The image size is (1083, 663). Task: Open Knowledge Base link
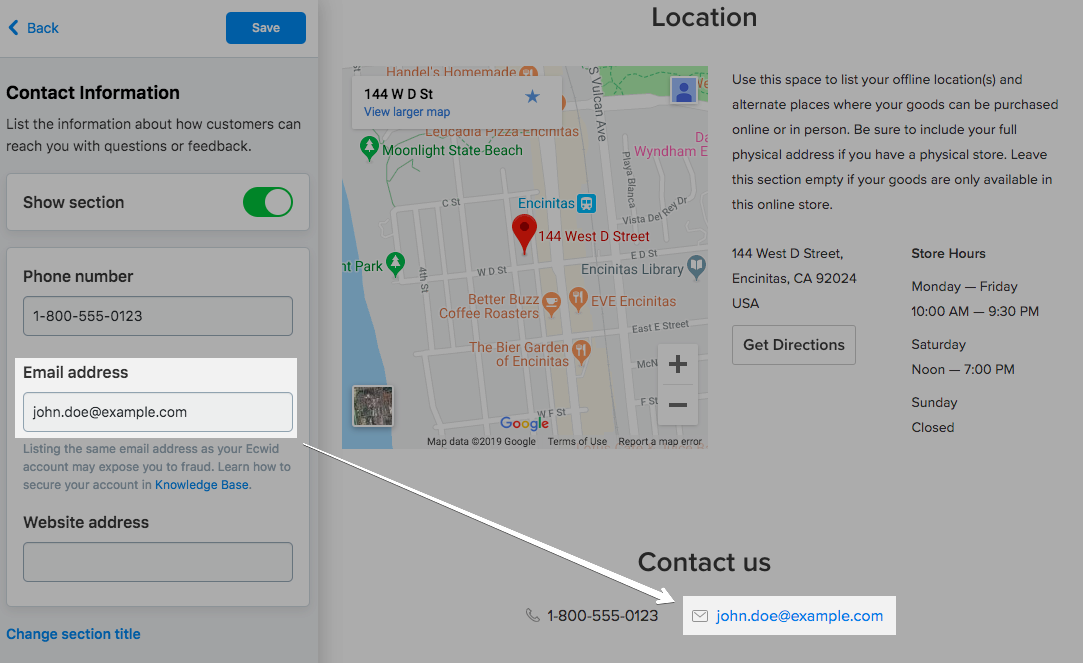click(201, 484)
